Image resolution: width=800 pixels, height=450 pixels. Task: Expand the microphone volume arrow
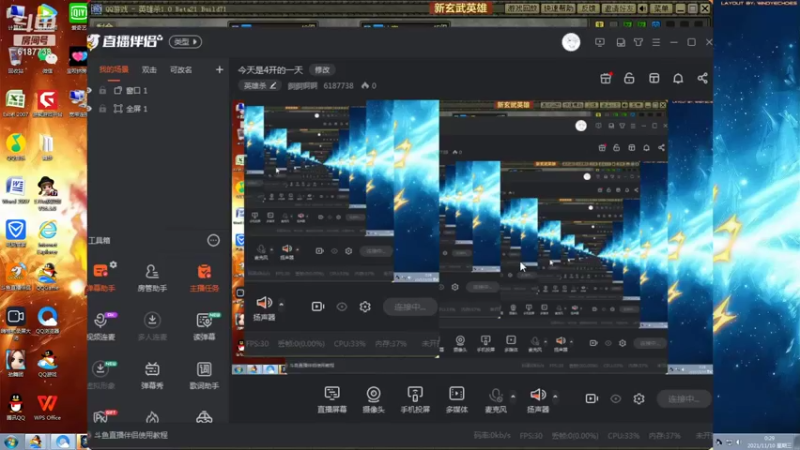(x=513, y=396)
